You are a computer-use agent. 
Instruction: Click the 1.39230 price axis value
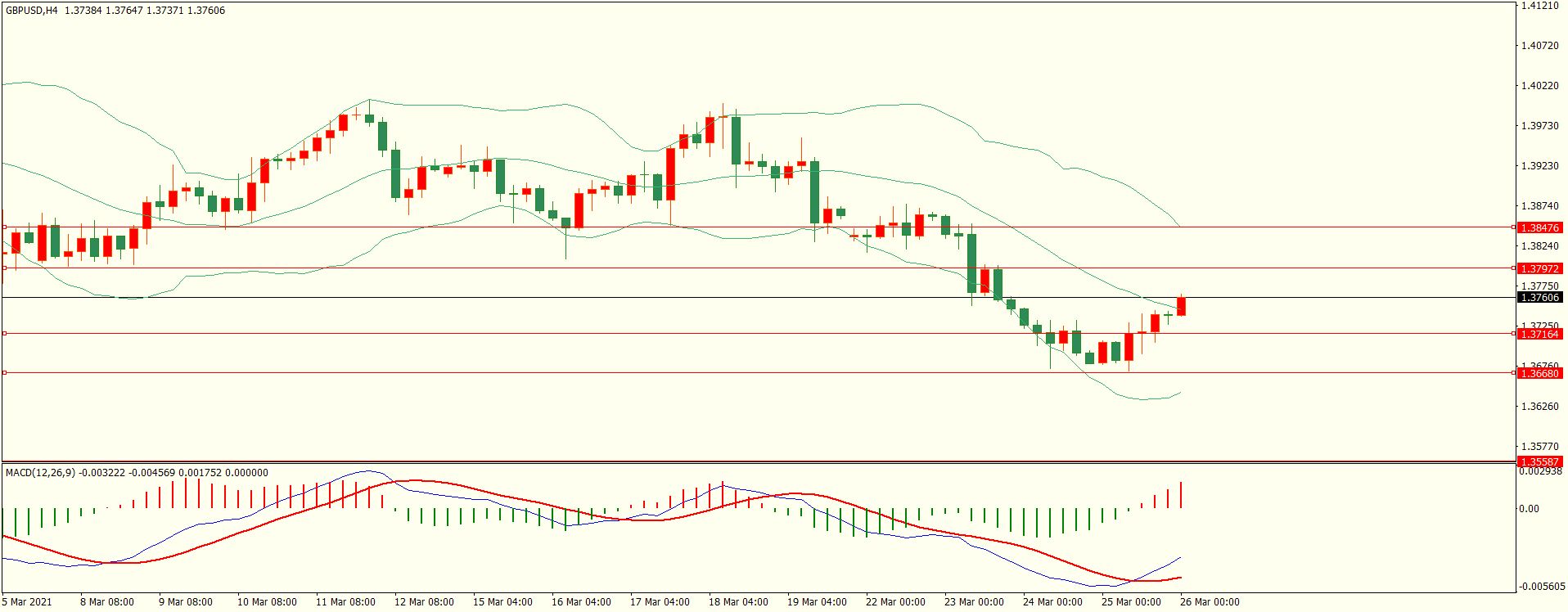click(x=1539, y=166)
